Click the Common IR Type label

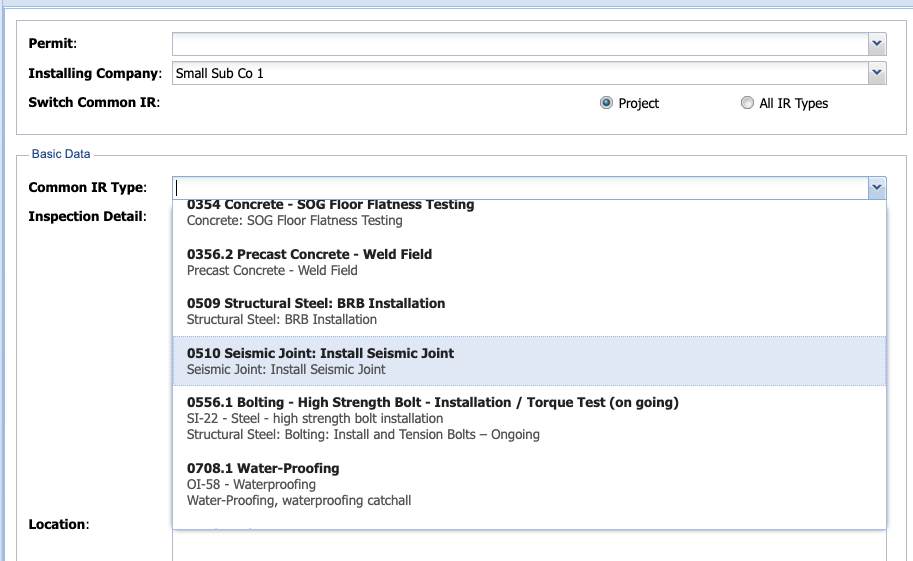(x=87, y=188)
